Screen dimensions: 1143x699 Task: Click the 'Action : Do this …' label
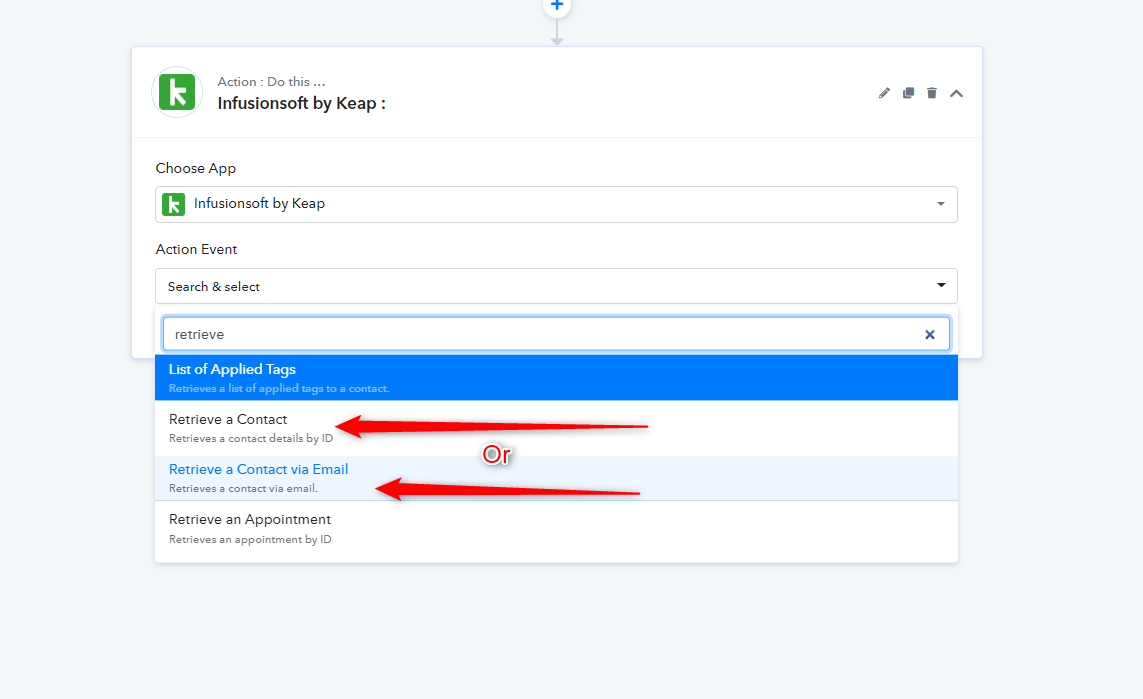[x=271, y=82]
